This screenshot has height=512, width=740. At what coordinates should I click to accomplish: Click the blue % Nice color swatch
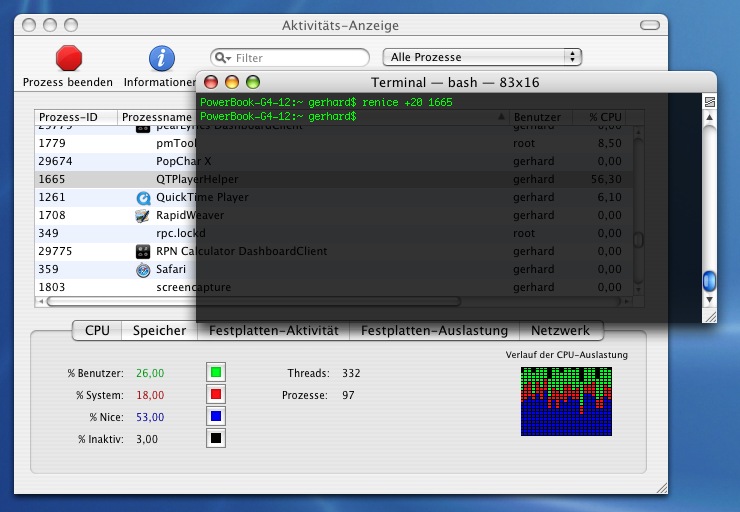[215, 417]
